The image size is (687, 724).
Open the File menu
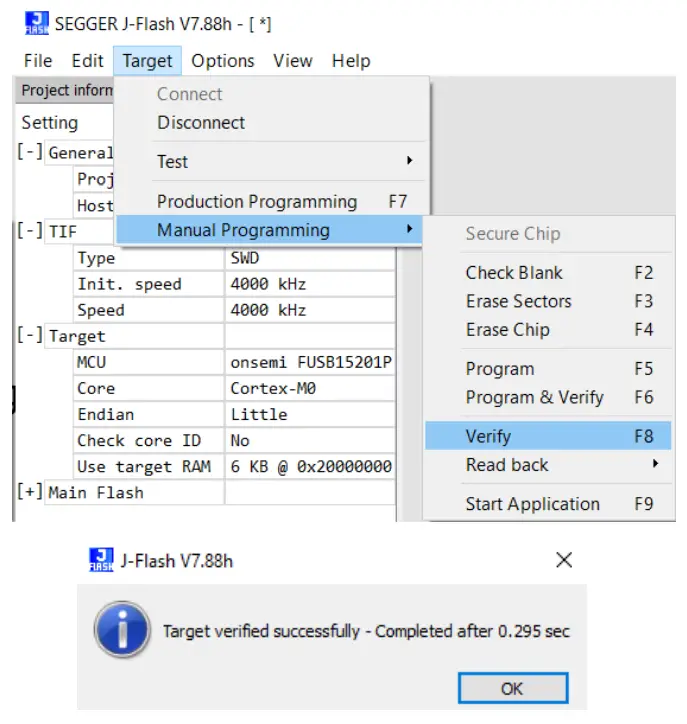pyautogui.click(x=38, y=61)
